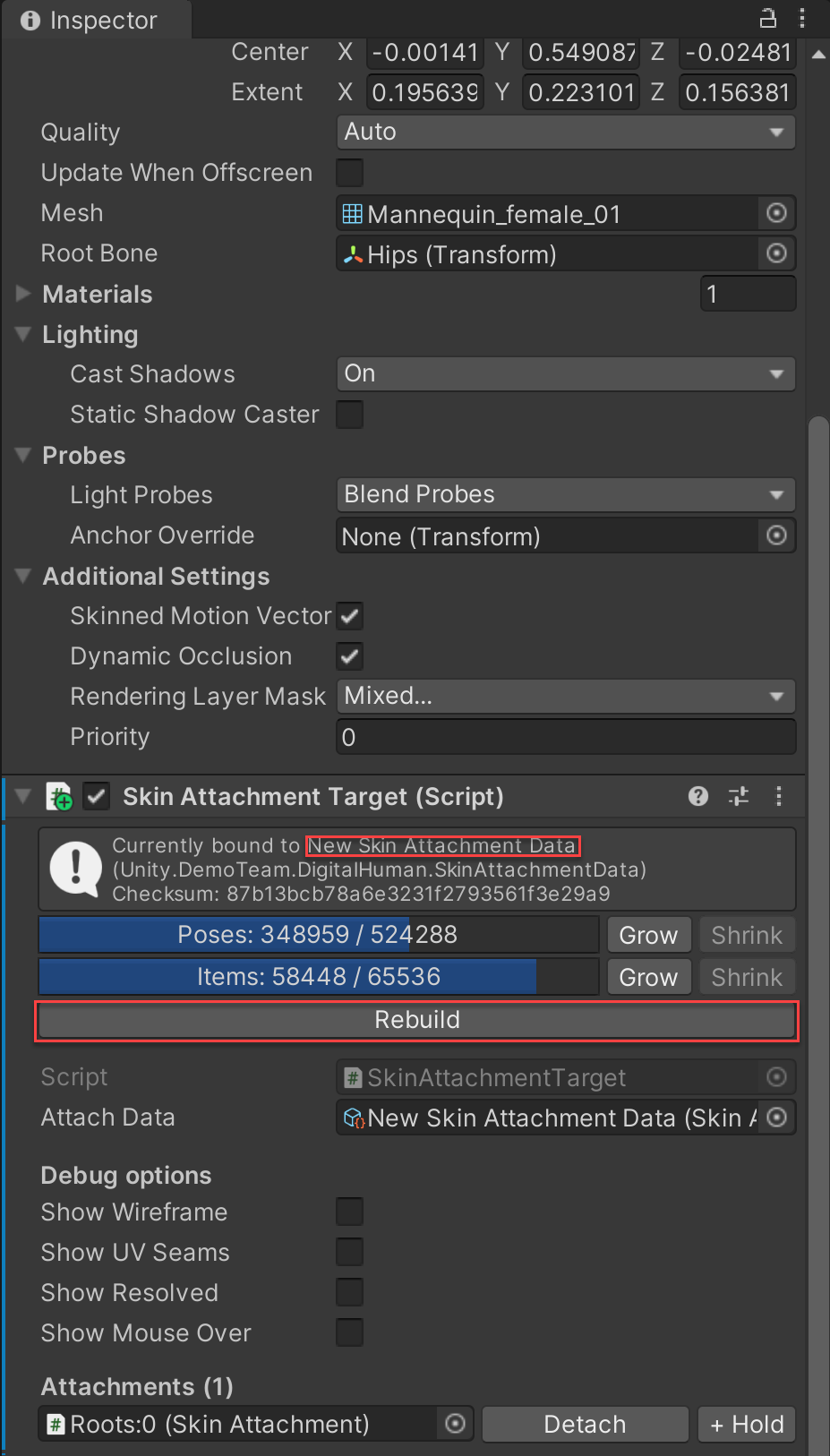Open the Quality dropdown
830x1456 pixels.
pyautogui.click(x=565, y=133)
